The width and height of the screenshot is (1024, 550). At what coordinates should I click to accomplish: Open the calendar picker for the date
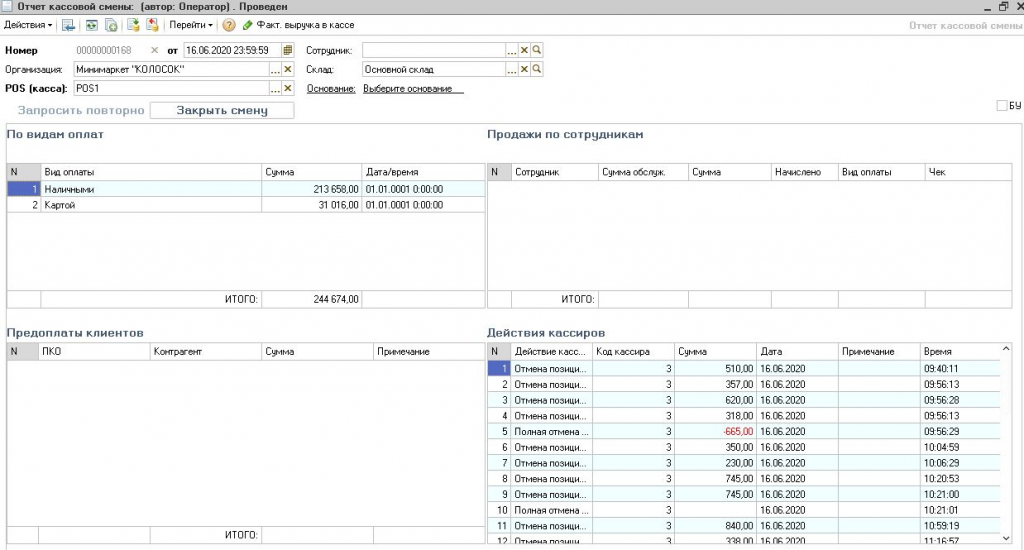click(287, 50)
